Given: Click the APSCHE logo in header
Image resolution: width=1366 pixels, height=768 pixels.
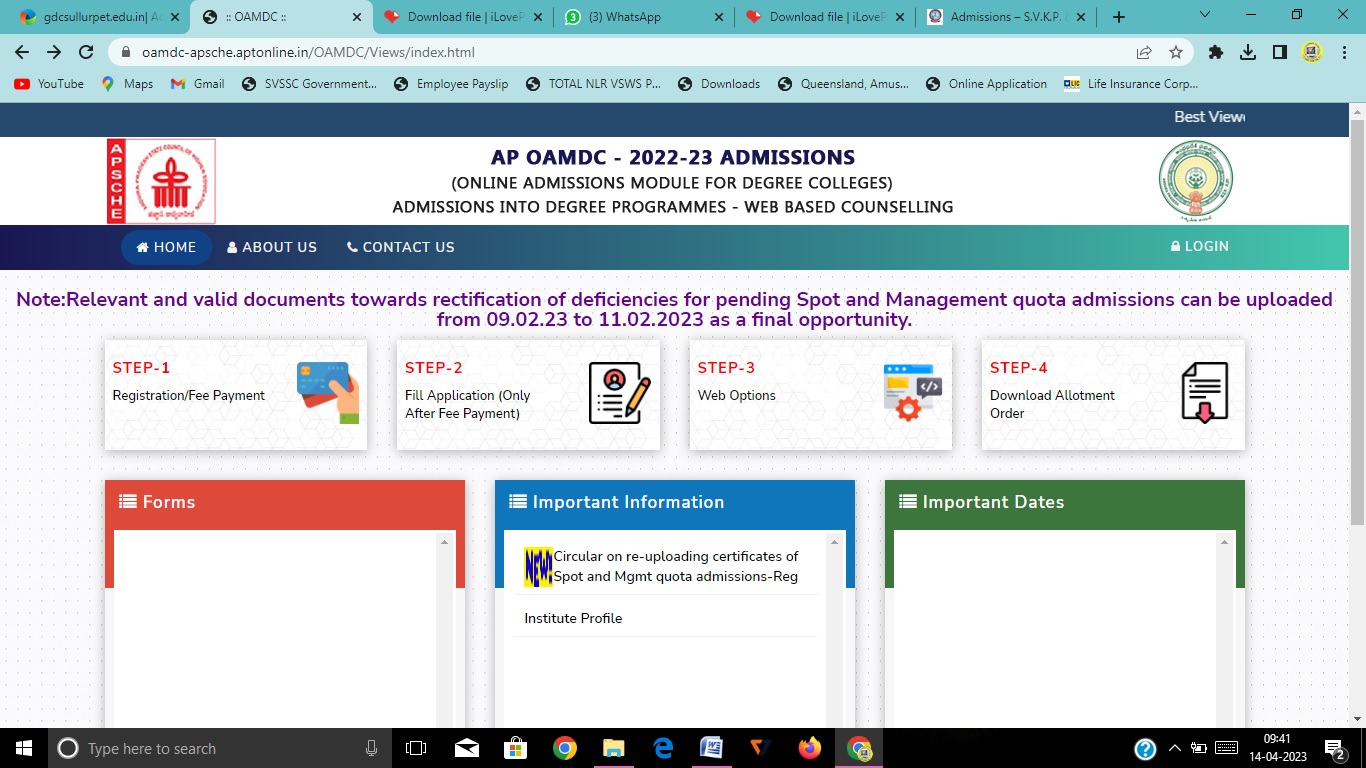Looking at the screenshot, I should click(x=161, y=181).
